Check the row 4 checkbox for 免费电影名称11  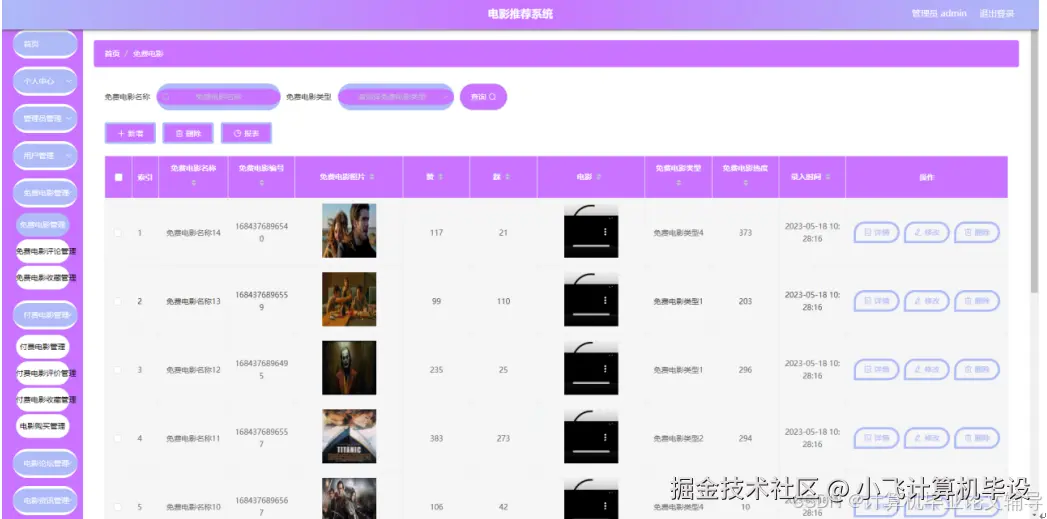pos(118,438)
